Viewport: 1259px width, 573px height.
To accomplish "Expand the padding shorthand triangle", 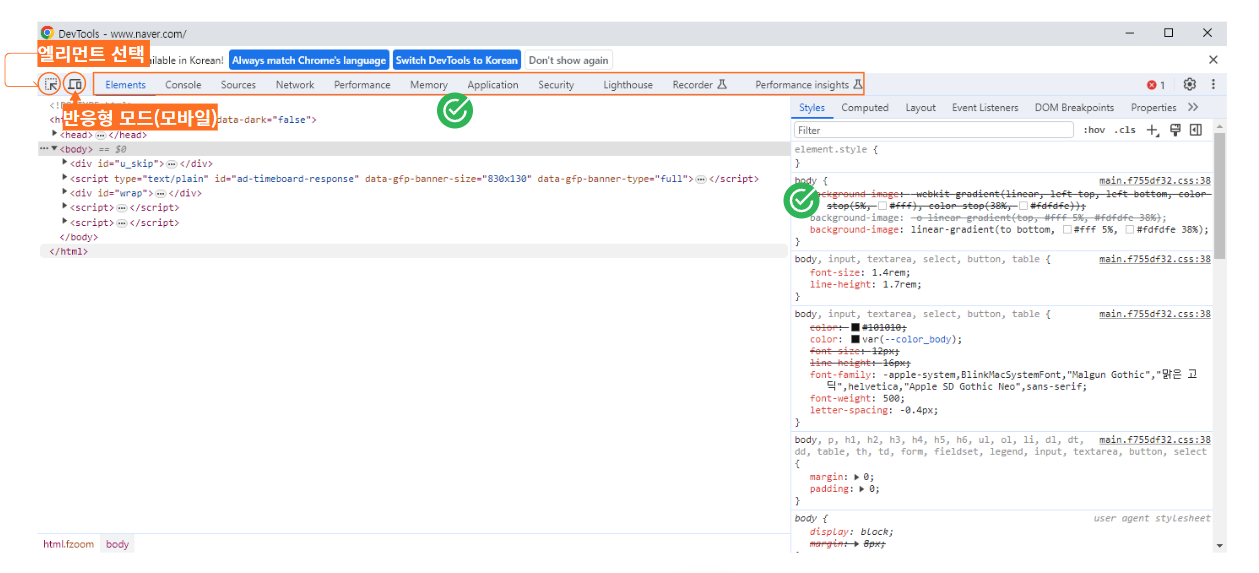I will [862, 489].
